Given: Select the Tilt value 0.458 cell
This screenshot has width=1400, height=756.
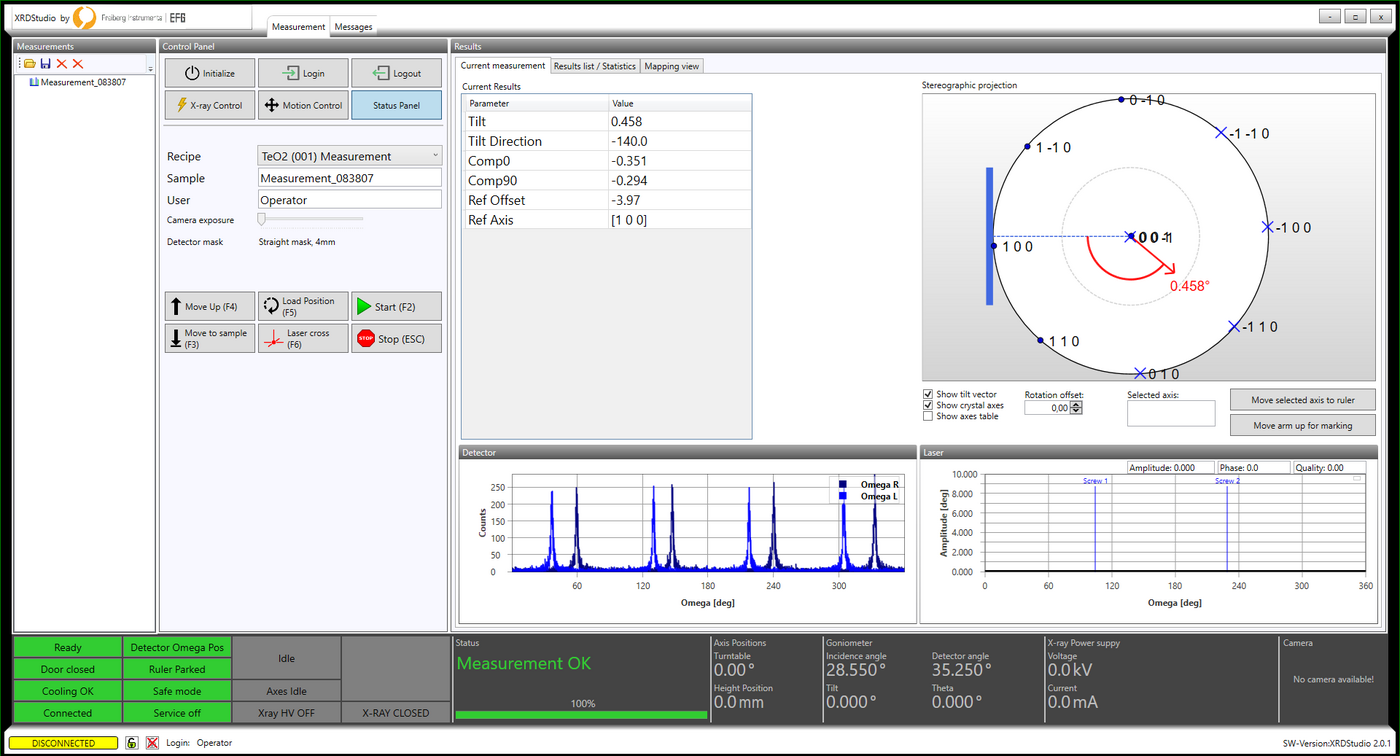Looking at the screenshot, I should click(x=679, y=121).
